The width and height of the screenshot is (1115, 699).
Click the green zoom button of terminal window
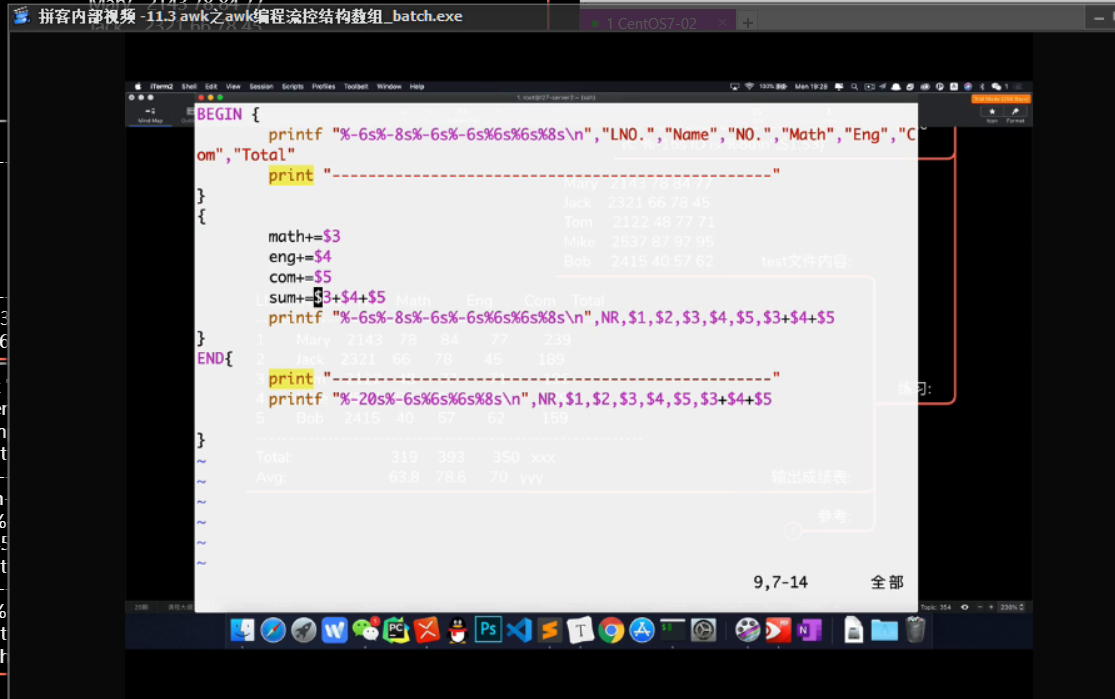point(220,97)
